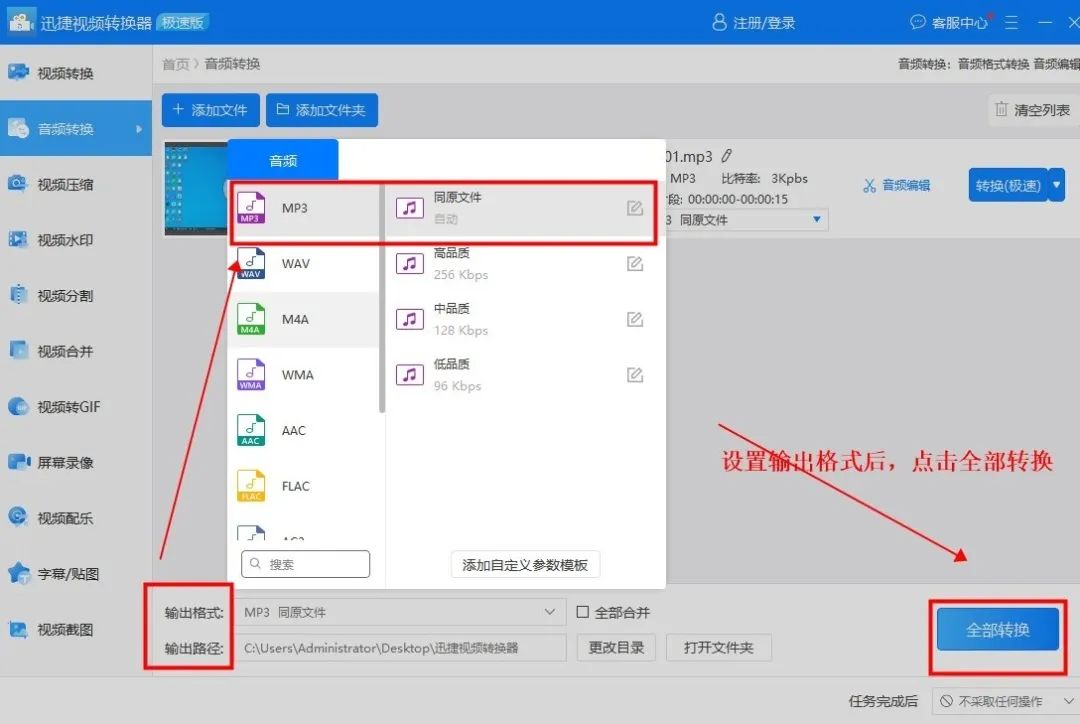This screenshot has height=724, width=1080.
Task: Click the format search field
Action: [x=305, y=564]
